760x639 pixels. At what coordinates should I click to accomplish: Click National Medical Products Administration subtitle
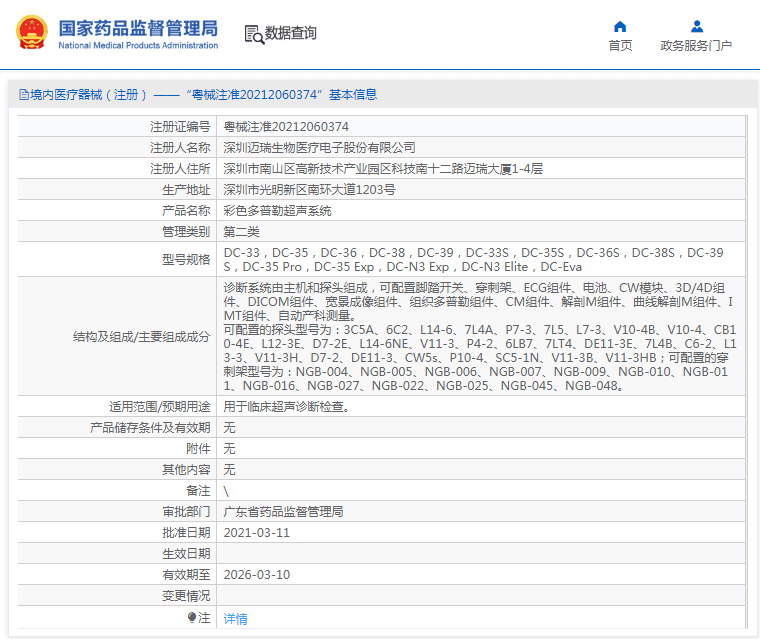(138, 46)
